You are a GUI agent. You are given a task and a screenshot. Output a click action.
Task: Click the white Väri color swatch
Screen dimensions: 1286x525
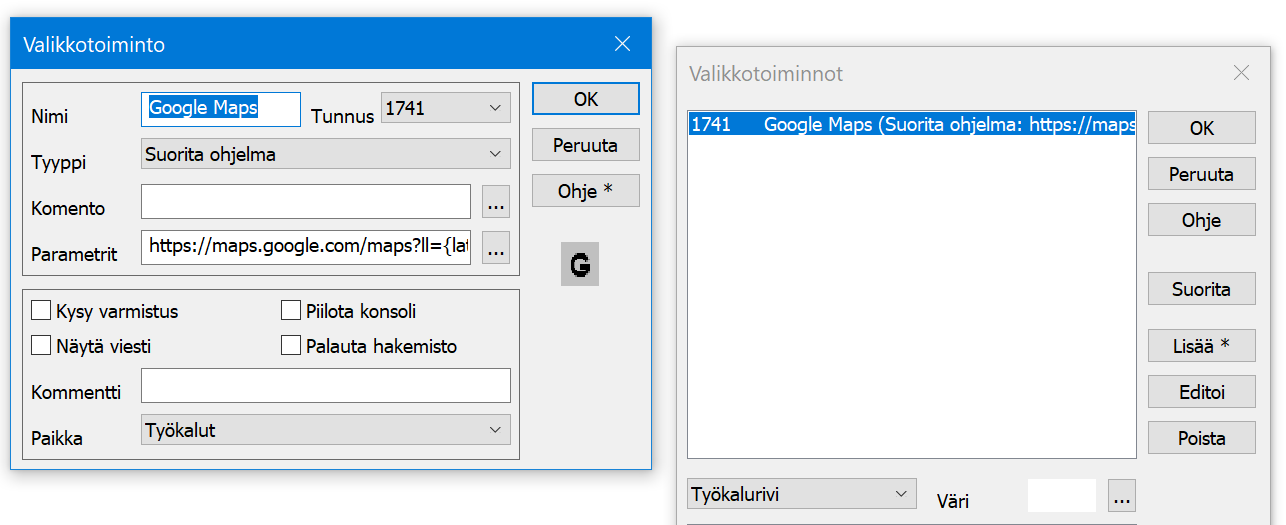[x=1062, y=496]
